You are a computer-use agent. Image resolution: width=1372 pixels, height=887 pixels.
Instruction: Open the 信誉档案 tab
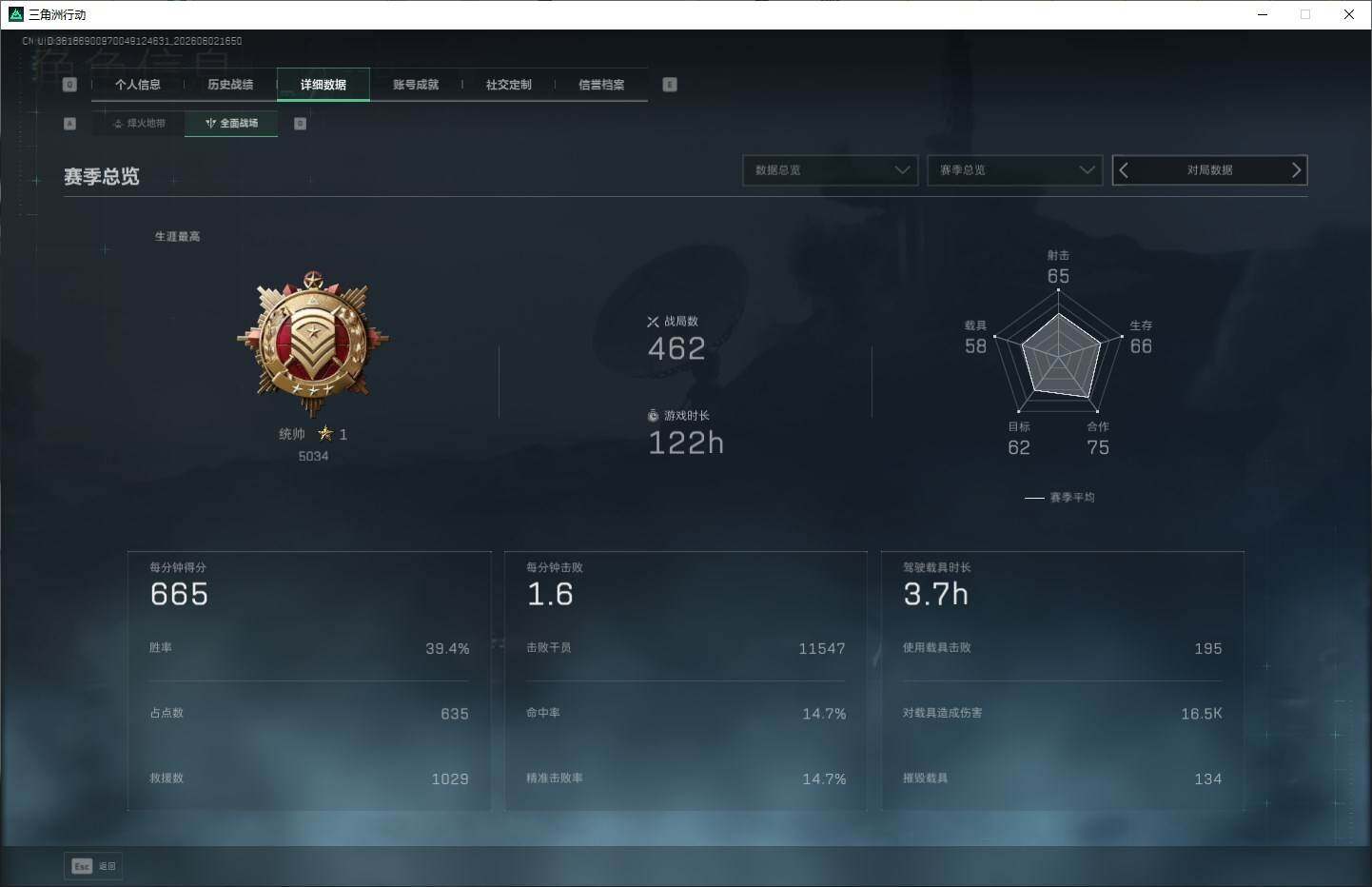pyautogui.click(x=601, y=85)
